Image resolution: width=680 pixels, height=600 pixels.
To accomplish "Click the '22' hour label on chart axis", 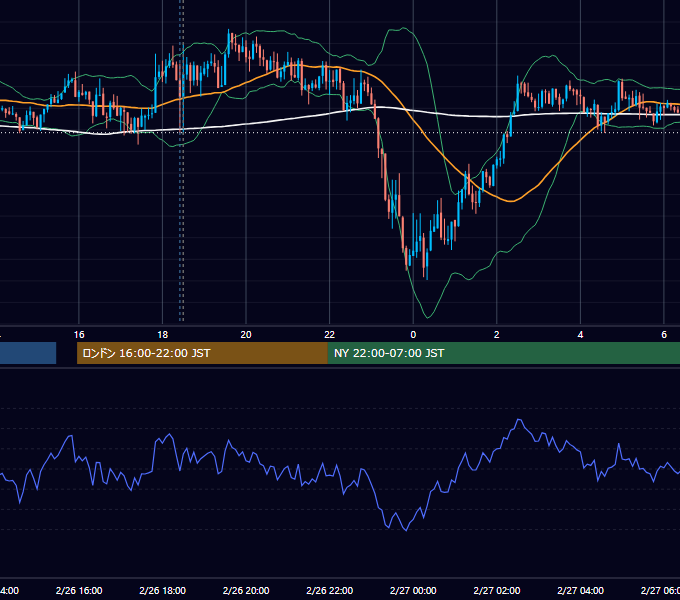I will pos(330,335).
